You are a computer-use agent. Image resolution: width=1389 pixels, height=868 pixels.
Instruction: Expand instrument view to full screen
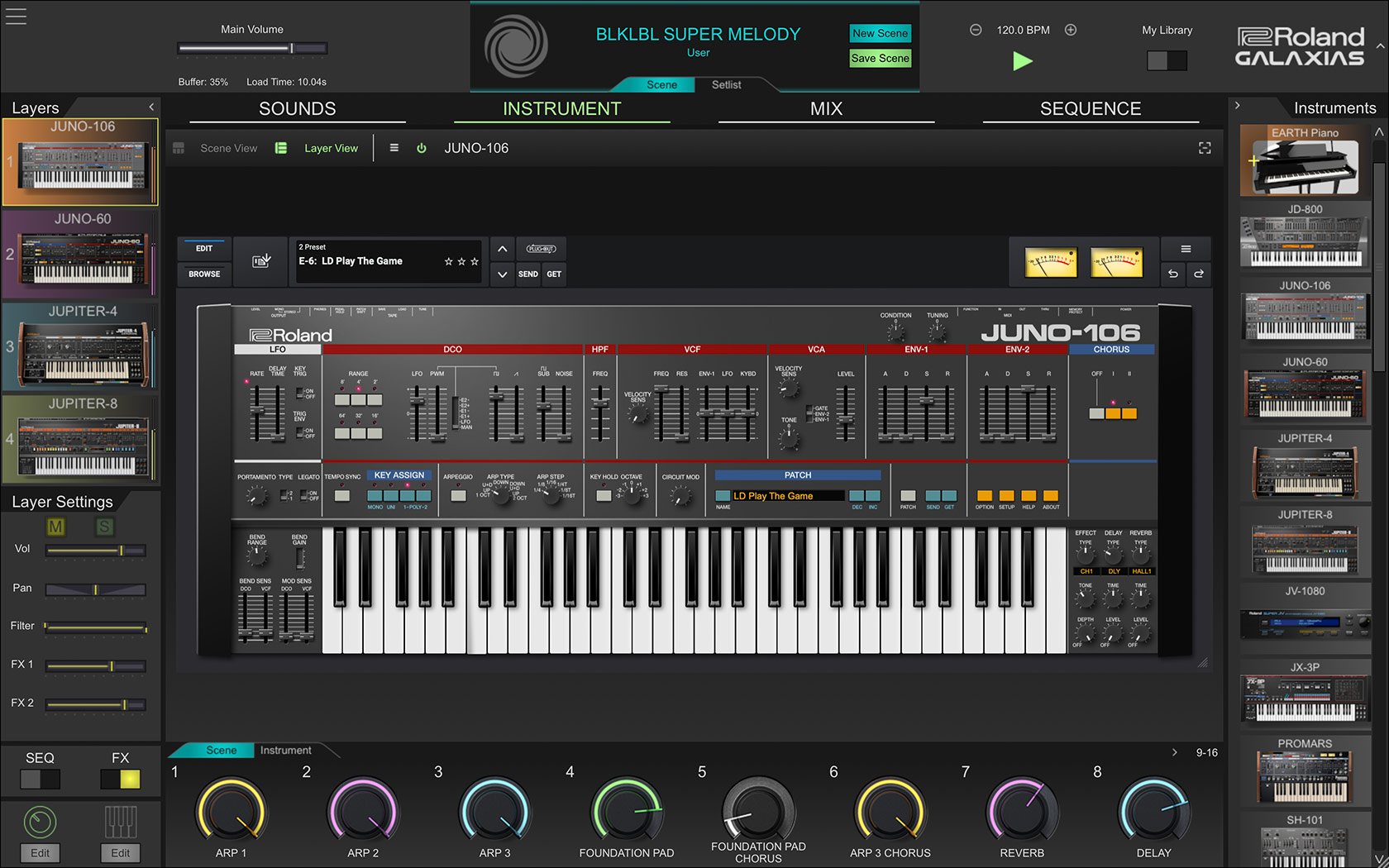click(x=1205, y=148)
